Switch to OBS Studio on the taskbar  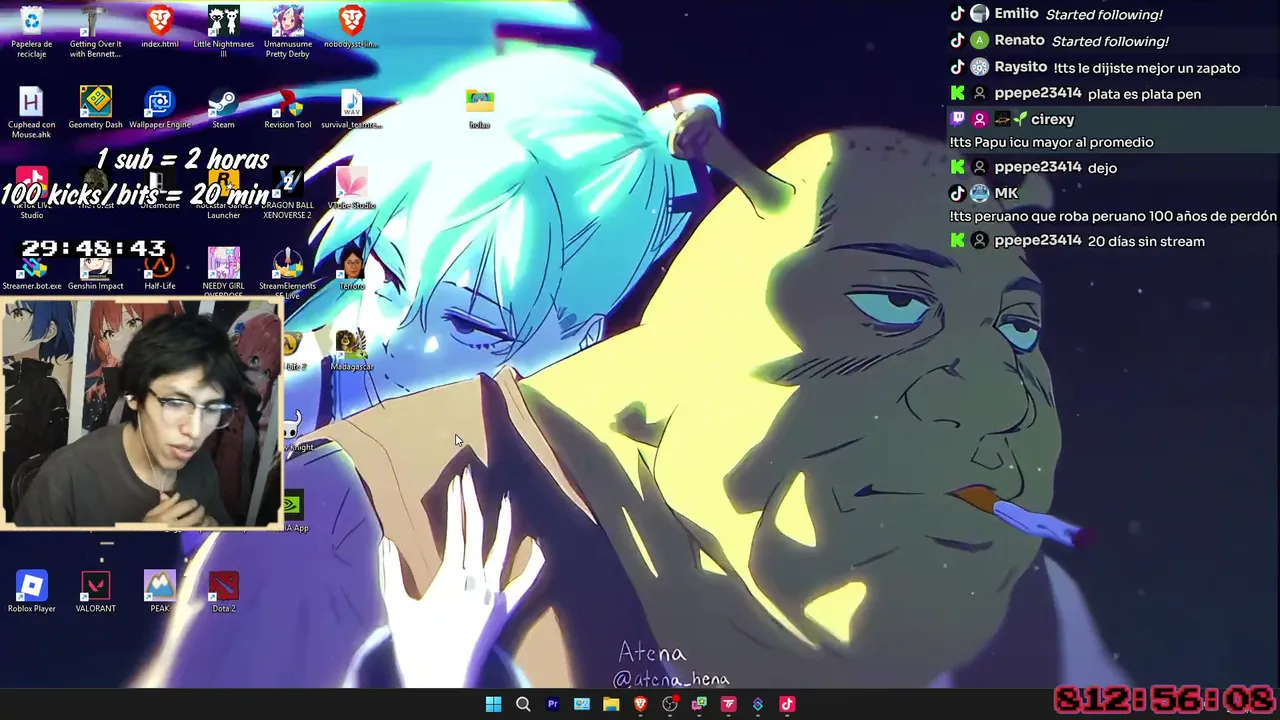pyautogui.click(x=670, y=704)
